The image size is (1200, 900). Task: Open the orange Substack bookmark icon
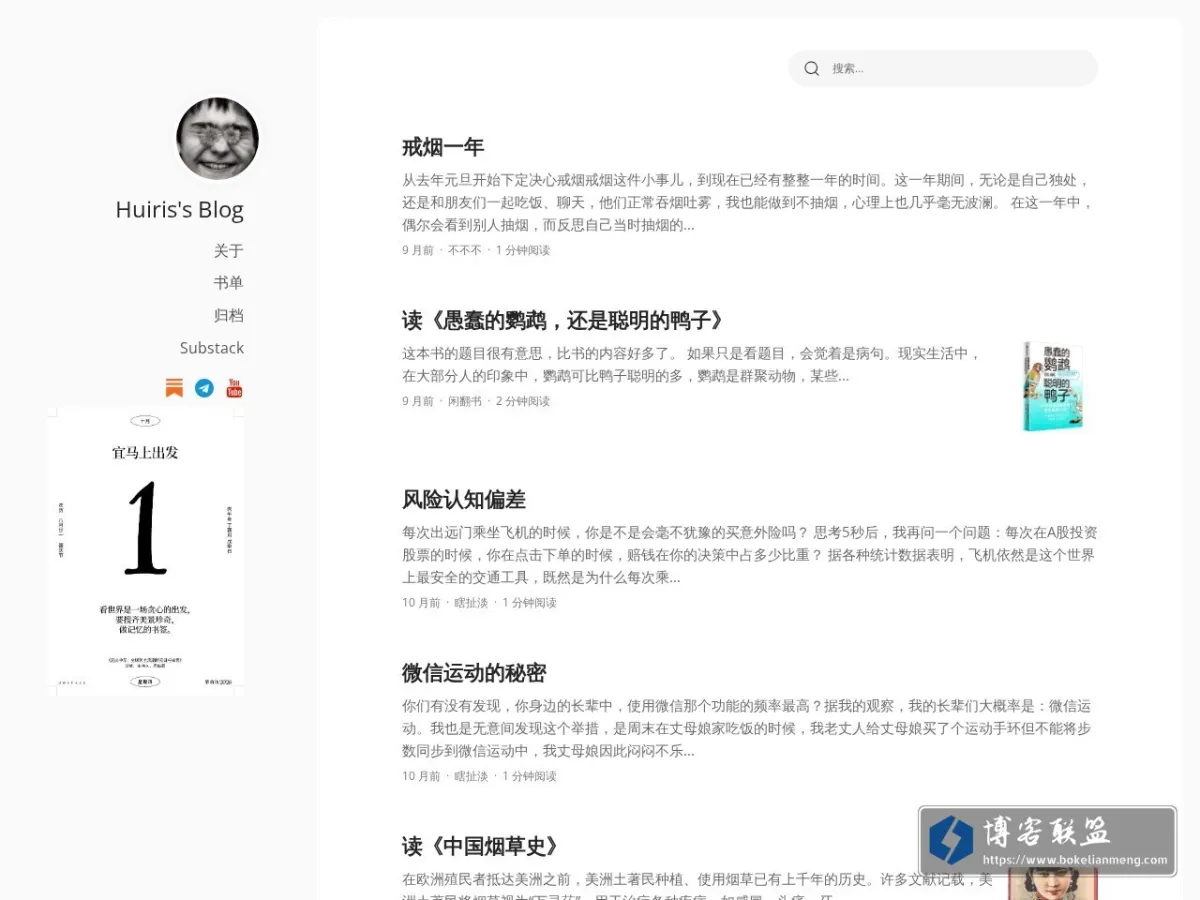point(174,388)
